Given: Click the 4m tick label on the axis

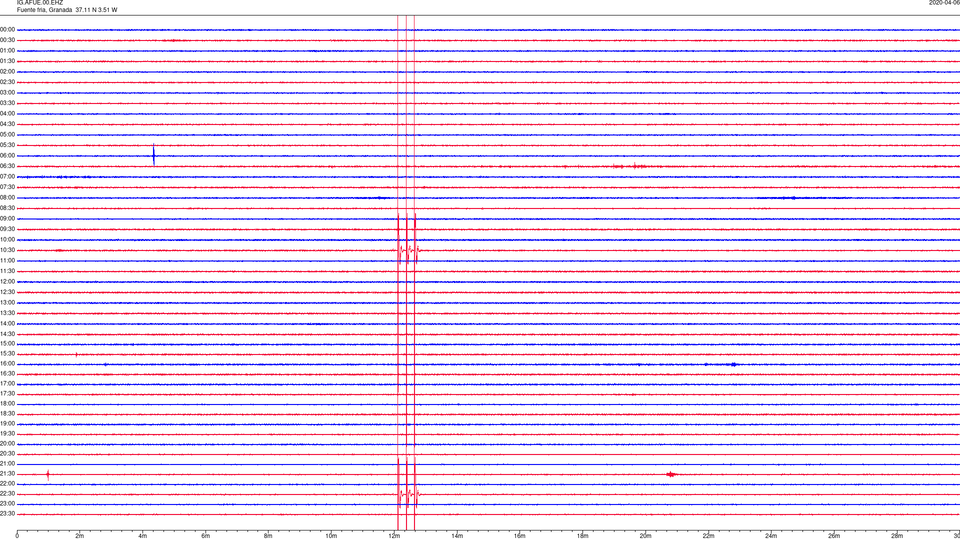Looking at the screenshot, I should (143, 536).
